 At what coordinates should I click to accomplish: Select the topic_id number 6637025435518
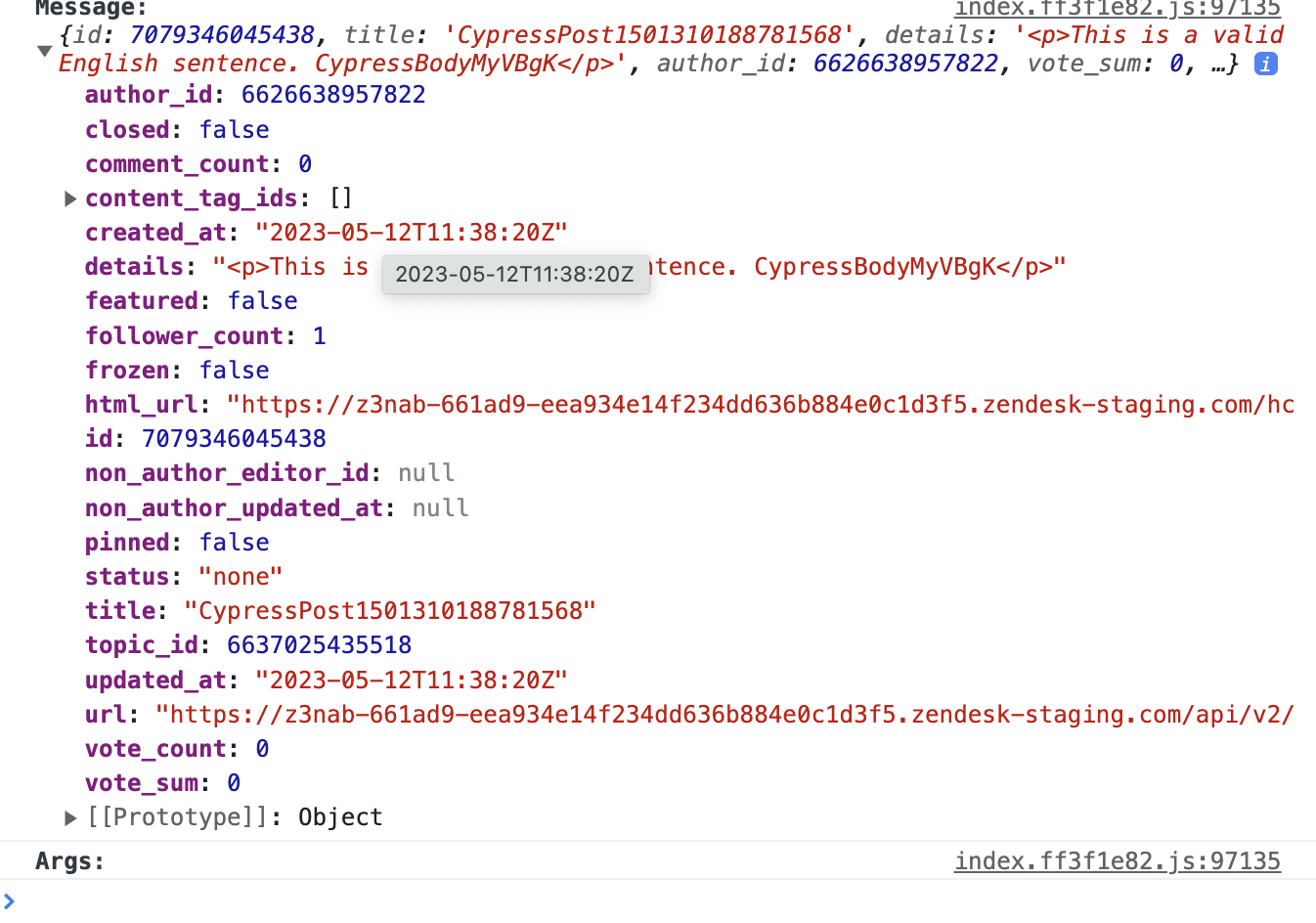coord(319,645)
